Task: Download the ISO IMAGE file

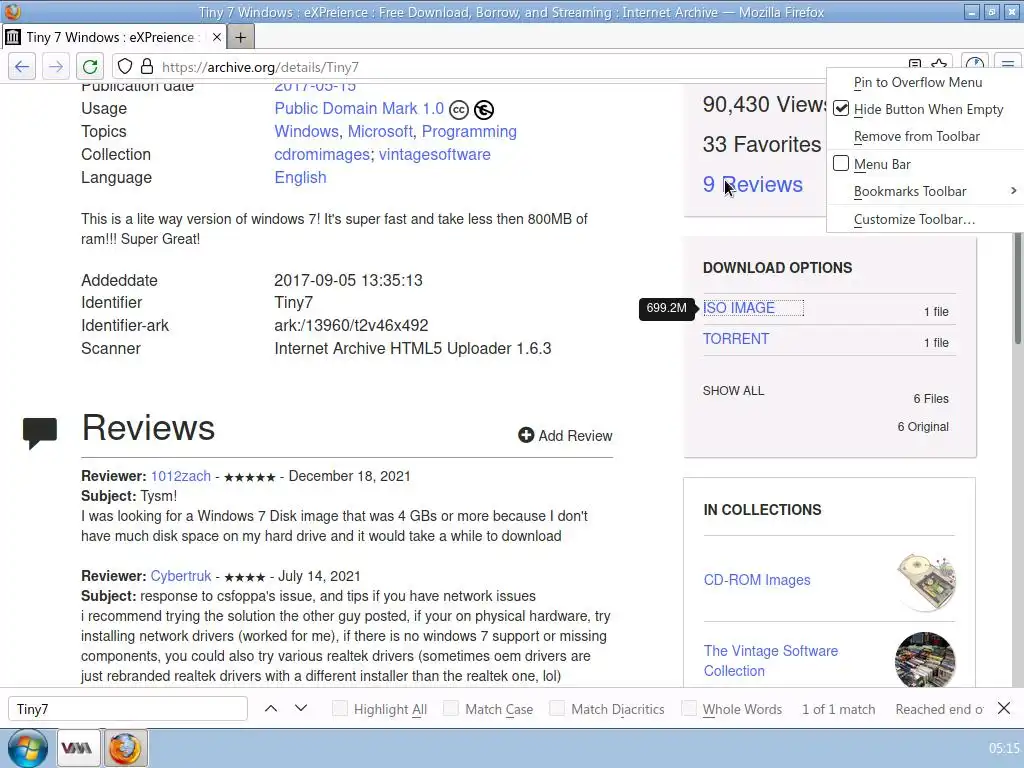Action: point(739,308)
